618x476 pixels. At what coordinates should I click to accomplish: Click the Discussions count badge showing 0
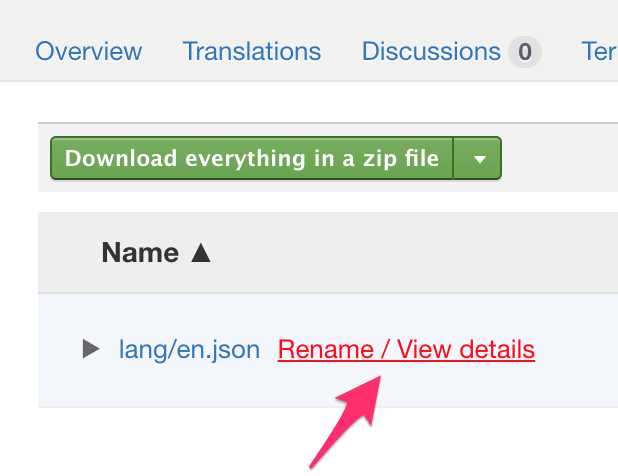[x=525, y=52]
